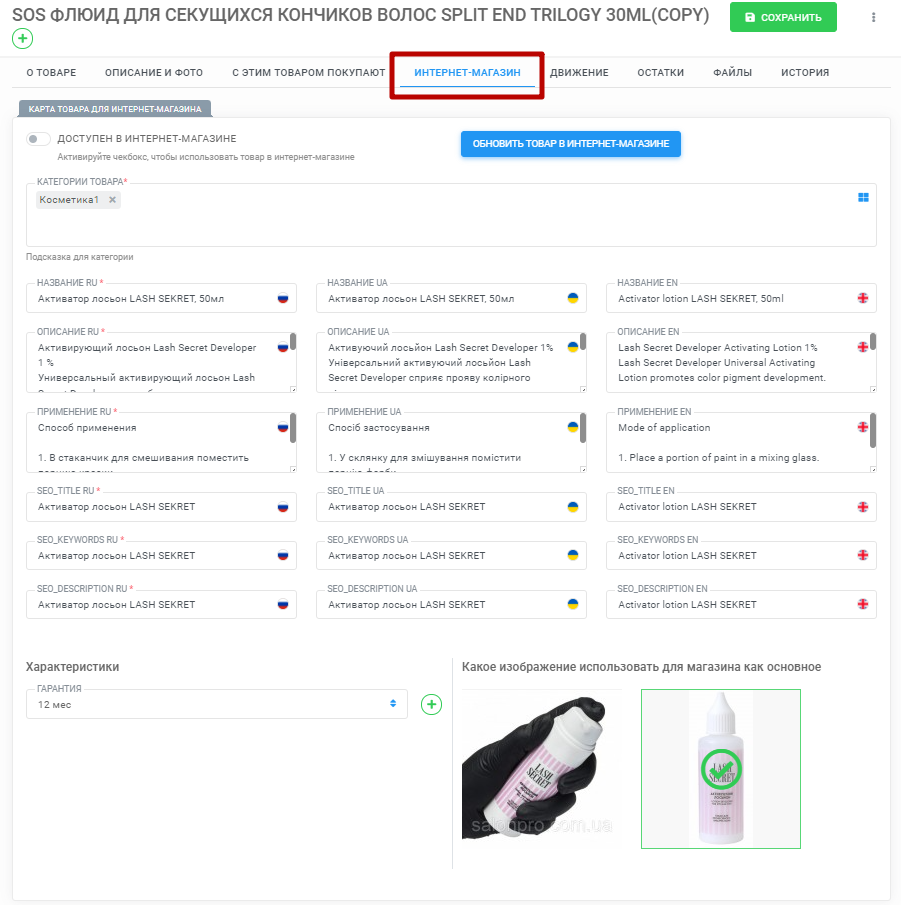Screen dimensions: 901x905
Task: Click UK flag icon in Название EN
Action: (x=863, y=298)
